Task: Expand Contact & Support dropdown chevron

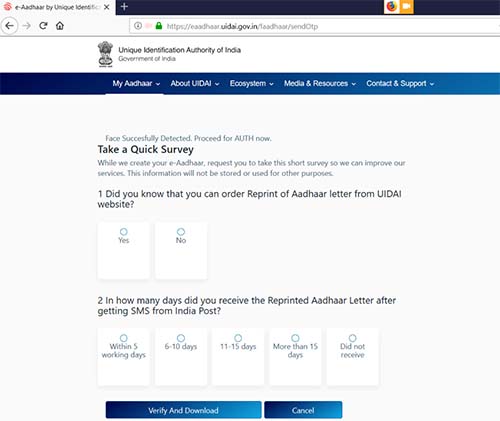Action: 432,84
